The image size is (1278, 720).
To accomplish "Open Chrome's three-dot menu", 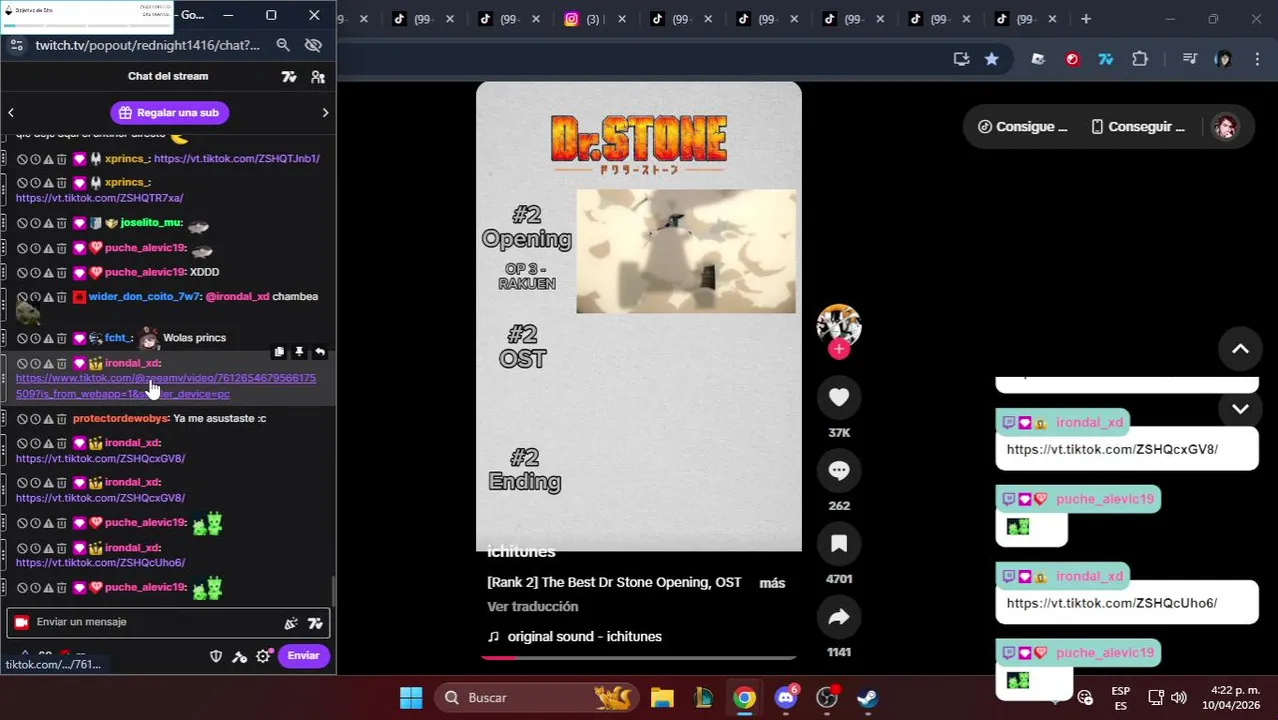I will 1257,59.
